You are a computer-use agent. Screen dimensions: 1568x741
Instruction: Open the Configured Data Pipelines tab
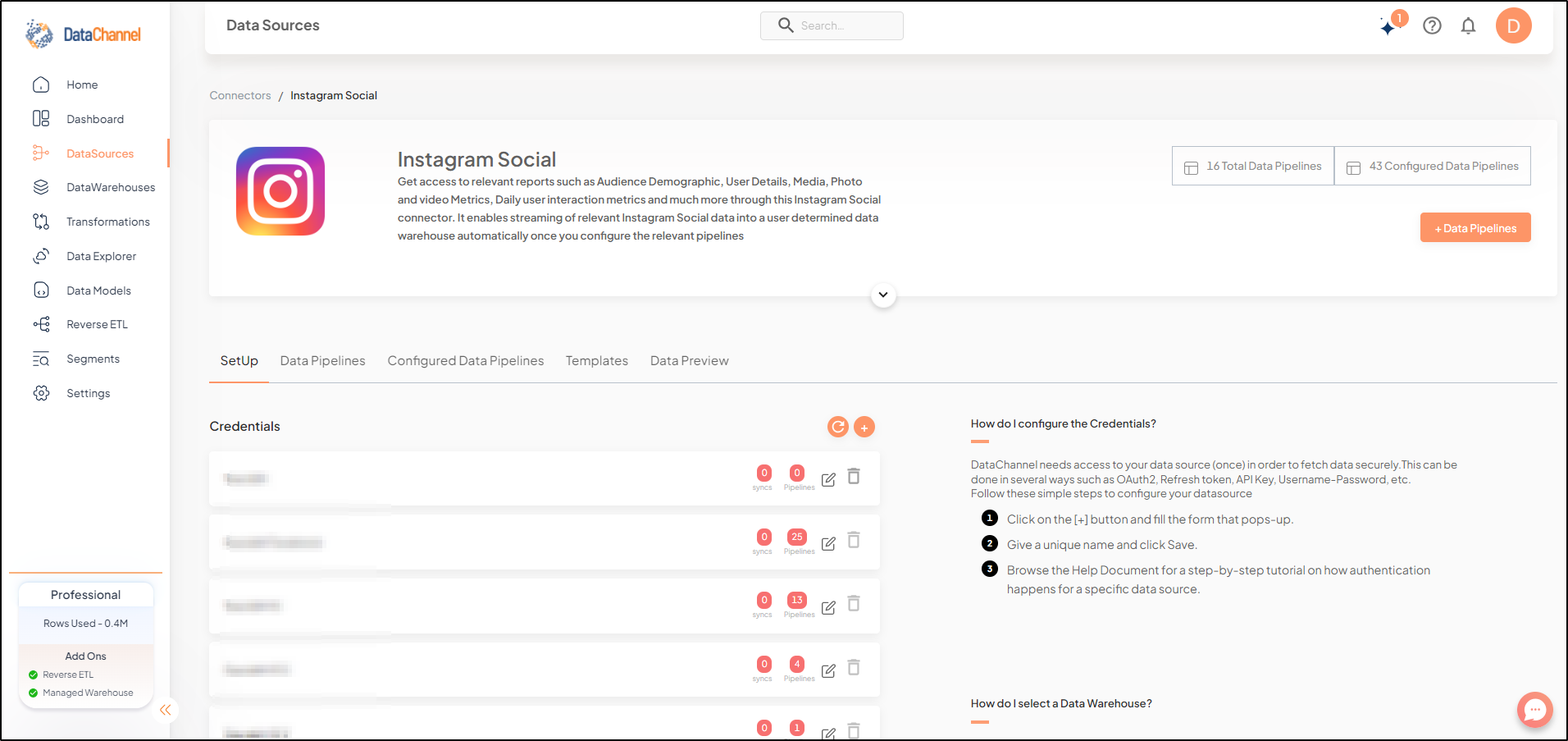[x=466, y=361]
